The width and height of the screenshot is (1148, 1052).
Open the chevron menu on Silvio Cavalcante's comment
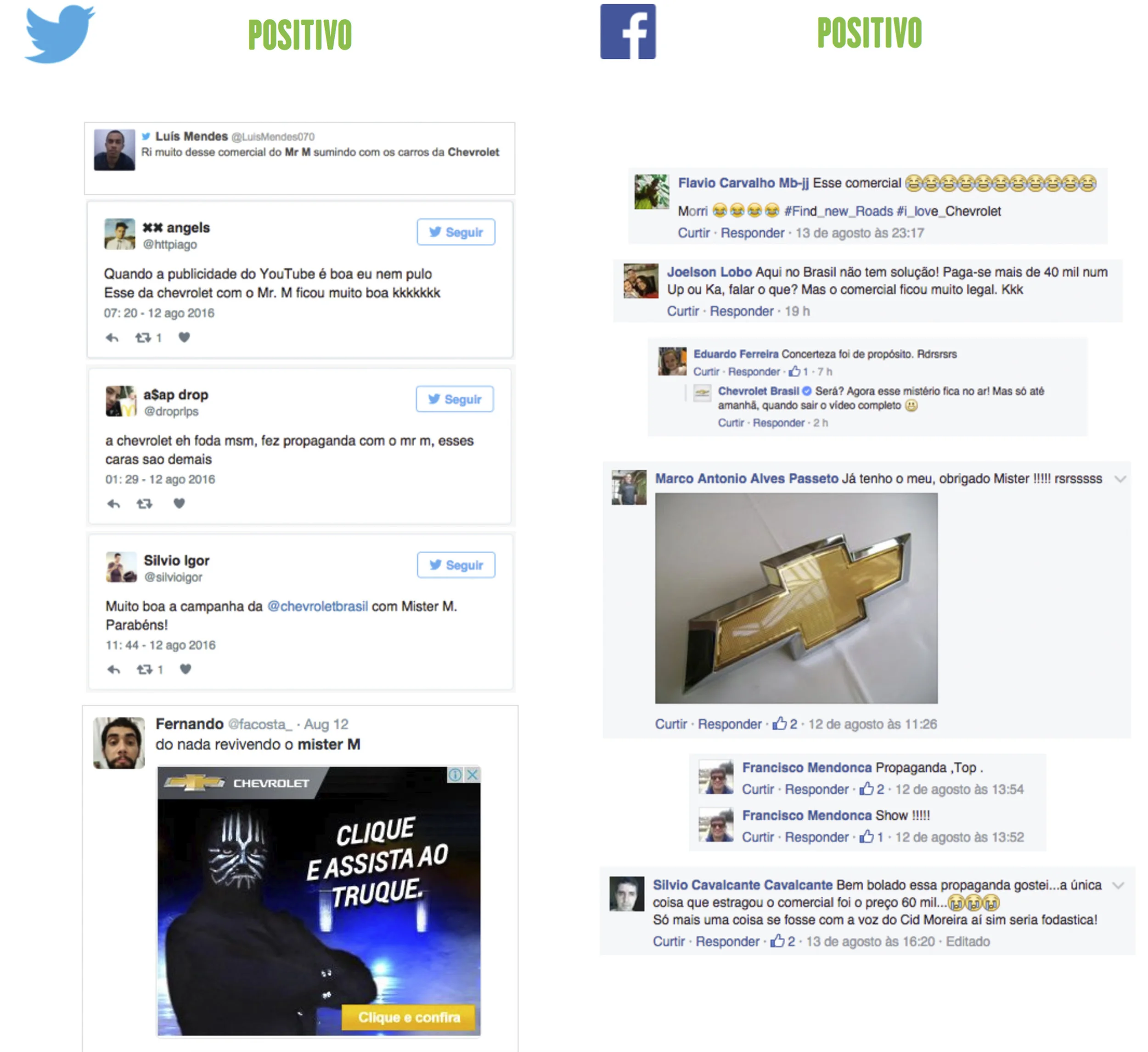pos(1119,886)
